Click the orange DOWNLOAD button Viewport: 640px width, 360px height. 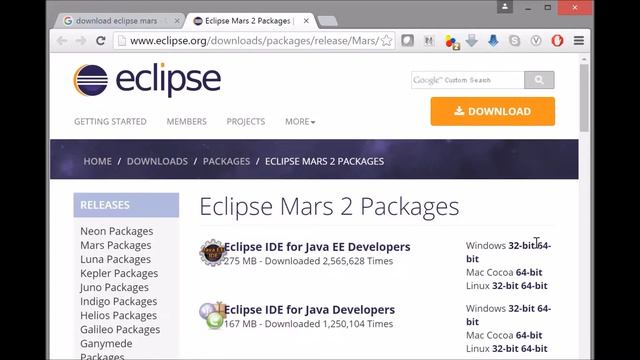pos(493,111)
